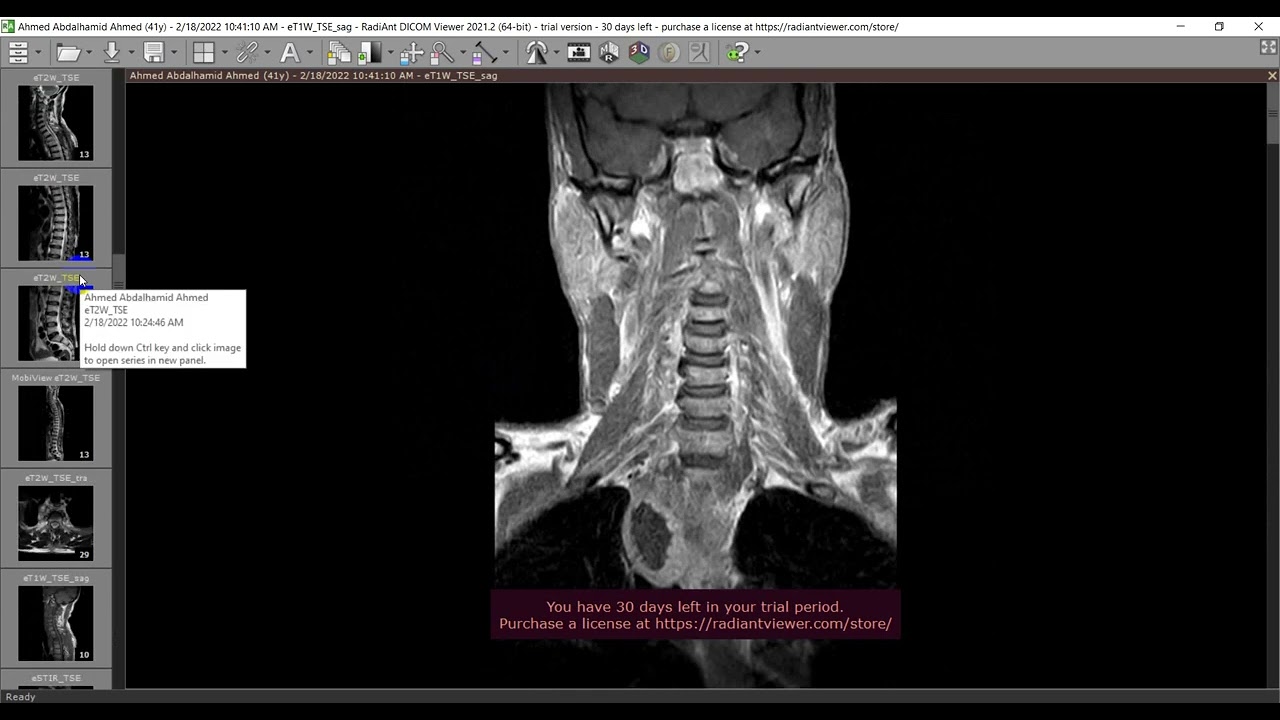Open the series list panel icon

pyautogui.click(x=18, y=52)
